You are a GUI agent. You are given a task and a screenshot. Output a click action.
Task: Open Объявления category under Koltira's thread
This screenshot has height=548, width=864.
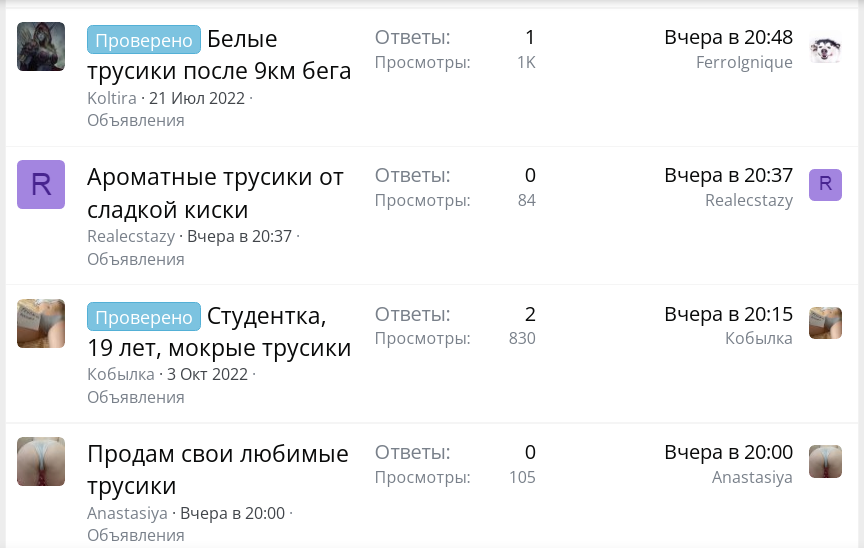[136, 120]
